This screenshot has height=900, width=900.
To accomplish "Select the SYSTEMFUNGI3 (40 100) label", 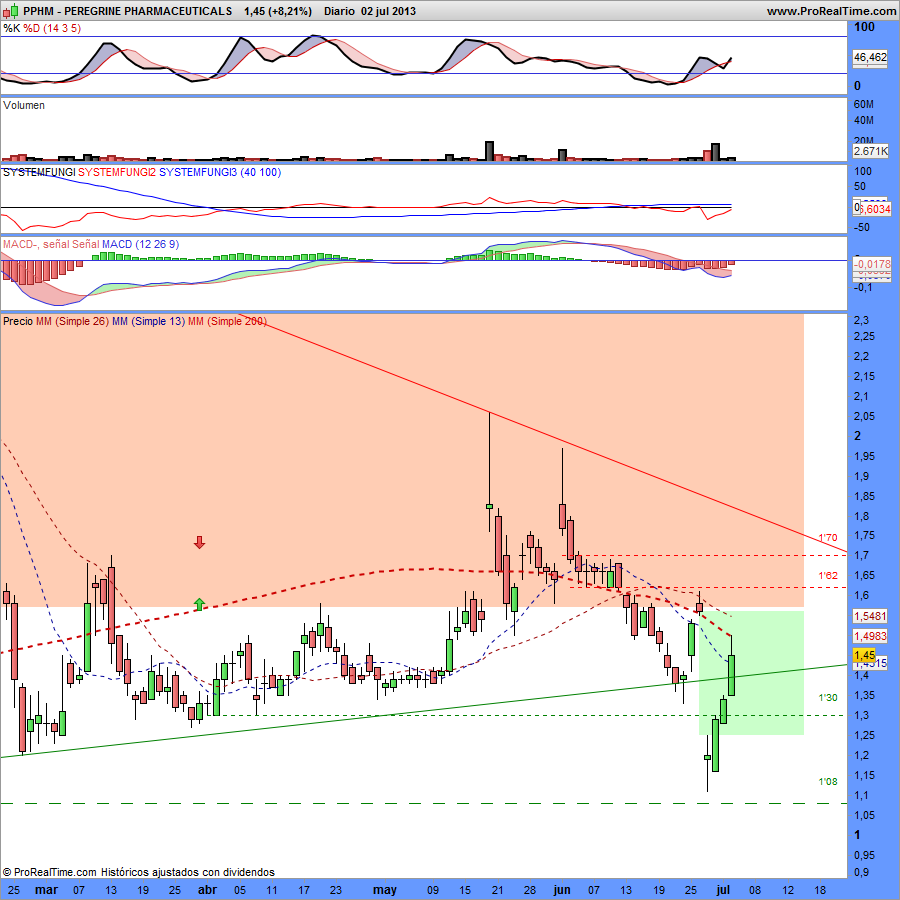I will pos(220,172).
